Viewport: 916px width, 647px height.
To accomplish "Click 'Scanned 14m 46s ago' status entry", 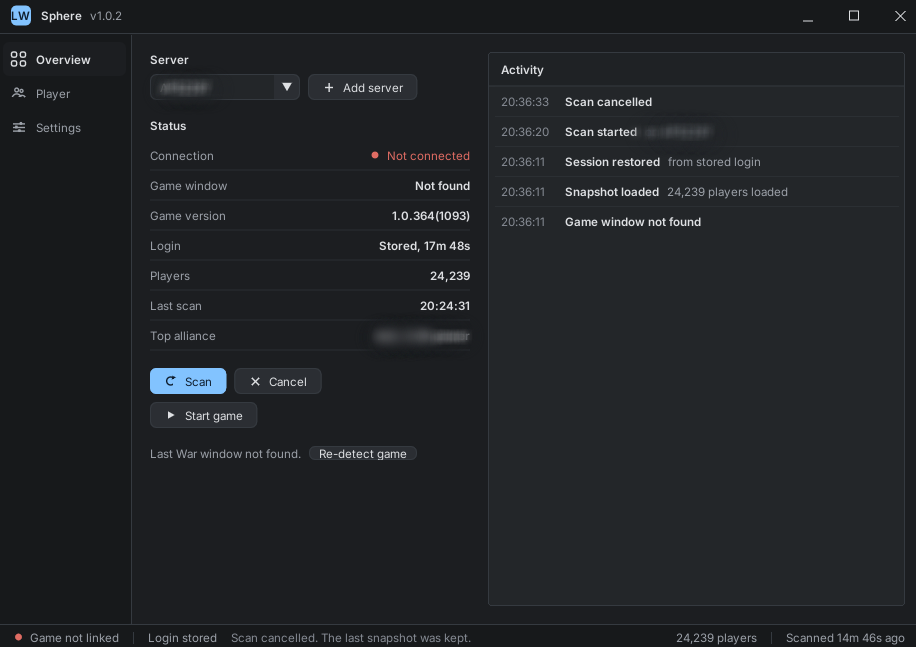I will pos(845,638).
